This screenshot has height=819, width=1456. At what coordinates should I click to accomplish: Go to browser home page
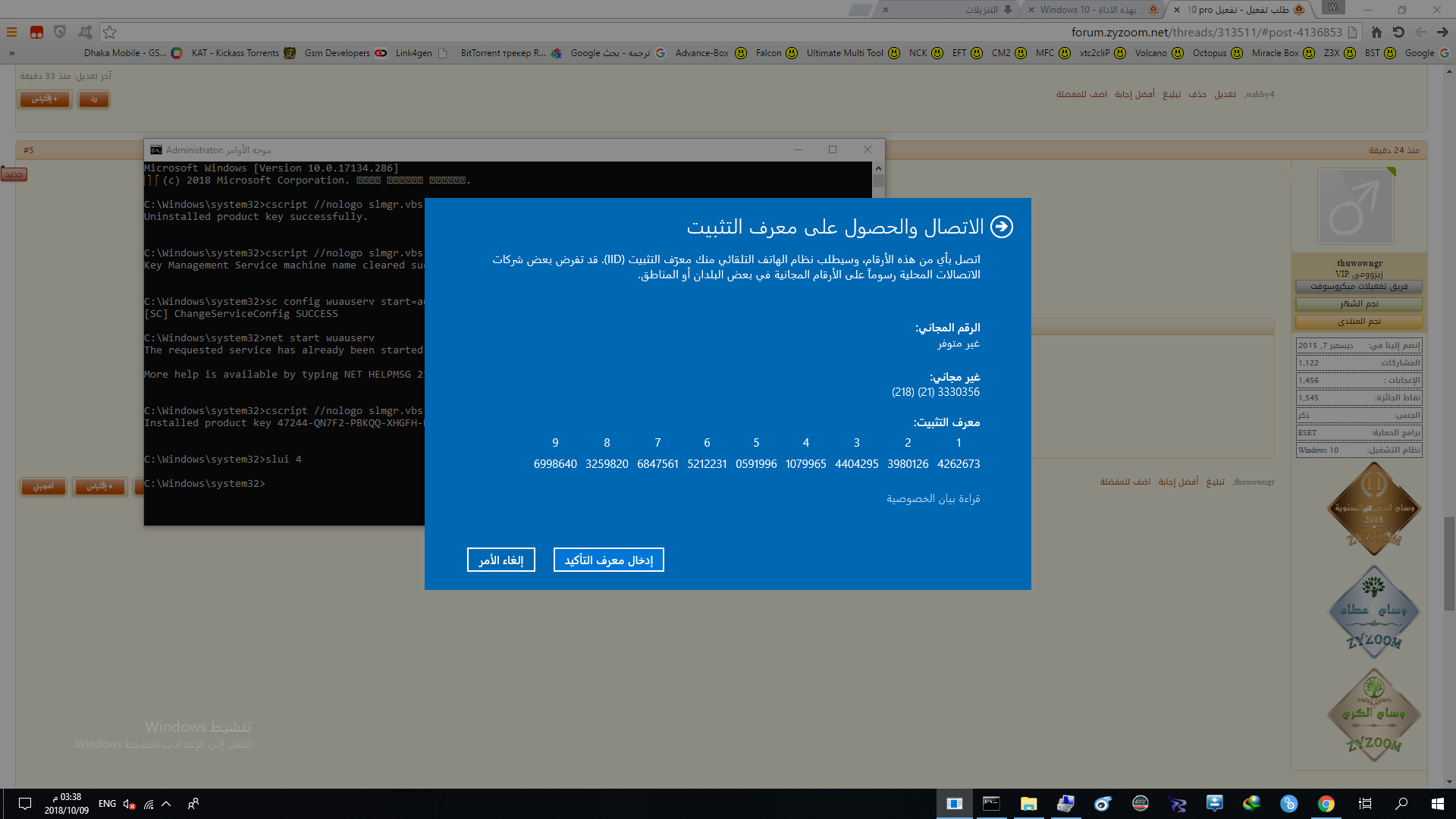(x=1376, y=32)
